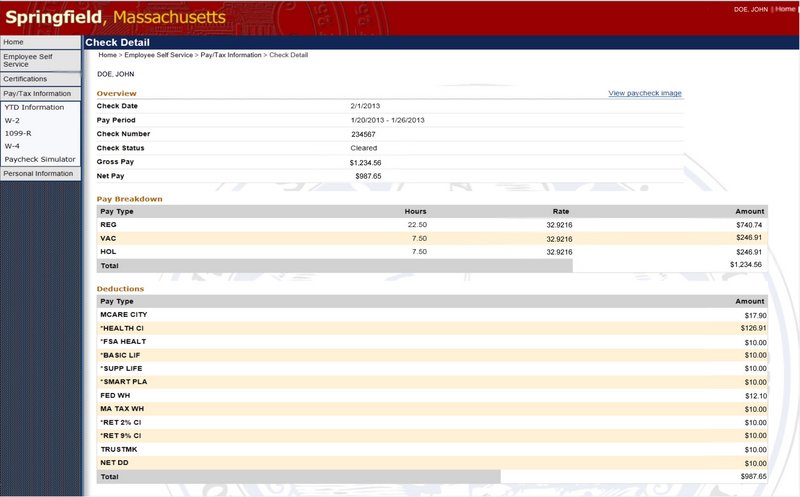
Task: Click the FED WH deduction row
Action: 432,395
